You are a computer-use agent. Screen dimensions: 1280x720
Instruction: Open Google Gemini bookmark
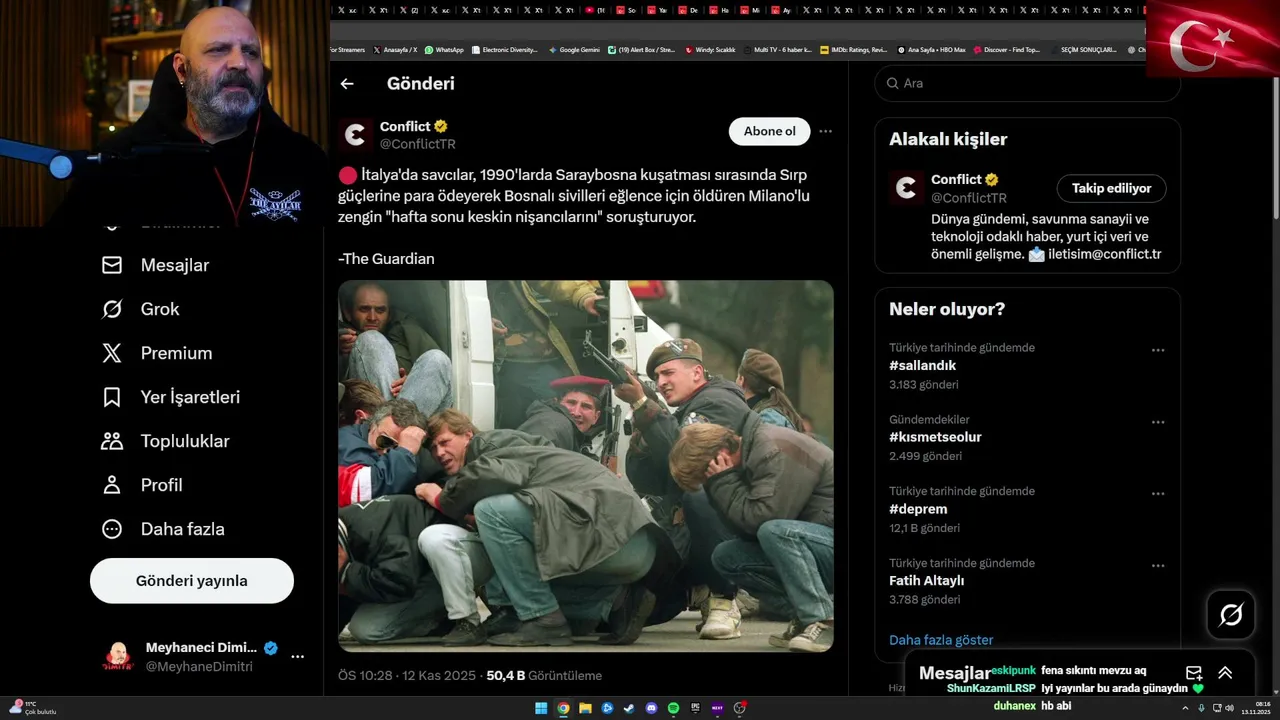tap(574, 49)
